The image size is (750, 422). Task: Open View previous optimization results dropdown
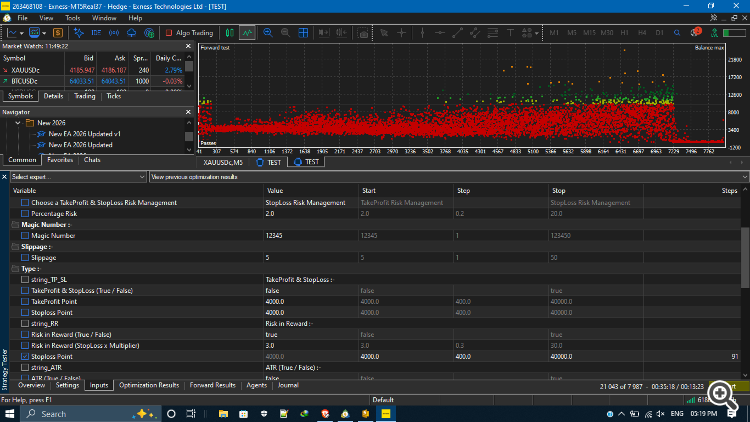pos(449,177)
